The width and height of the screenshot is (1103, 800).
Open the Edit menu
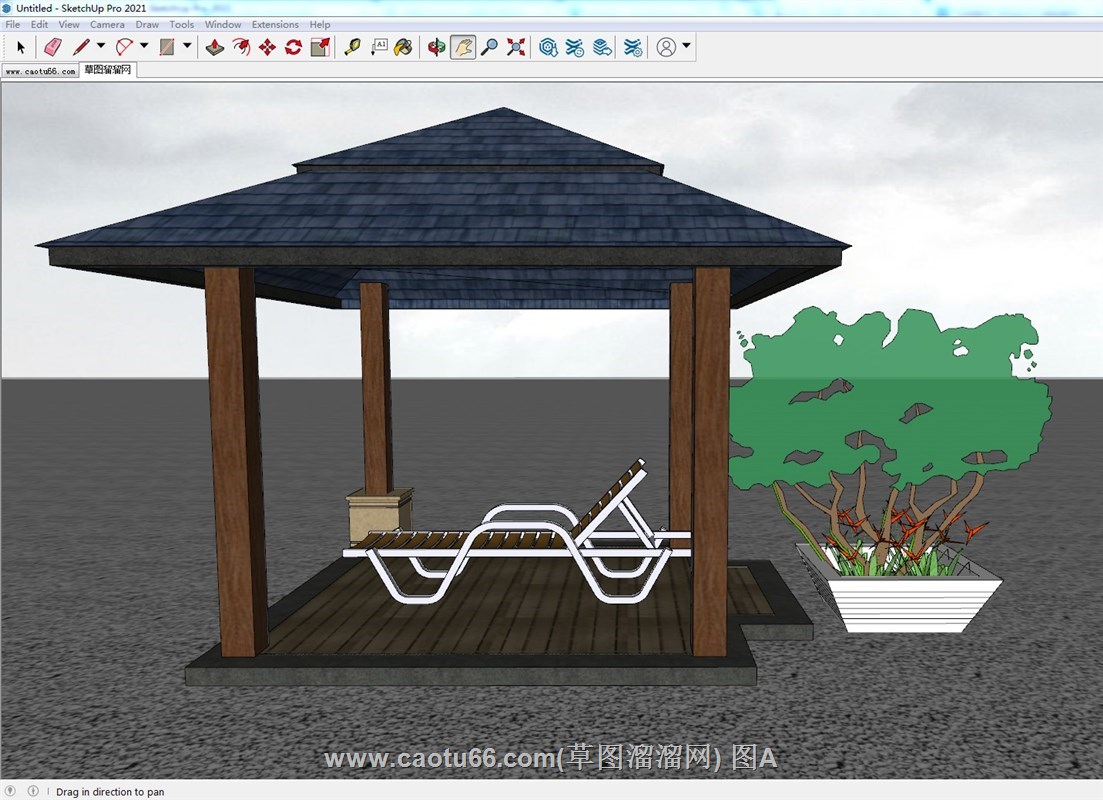(39, 24)
